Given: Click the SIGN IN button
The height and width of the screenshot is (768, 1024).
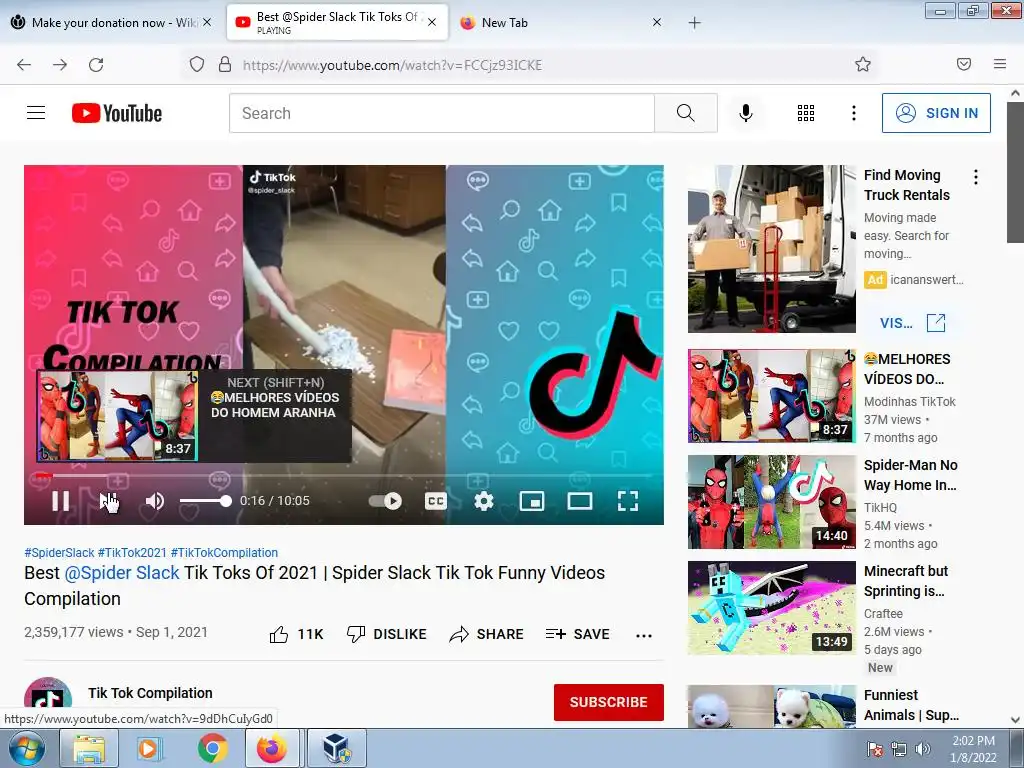Looking at the screenshot, I should pos(936,113).
